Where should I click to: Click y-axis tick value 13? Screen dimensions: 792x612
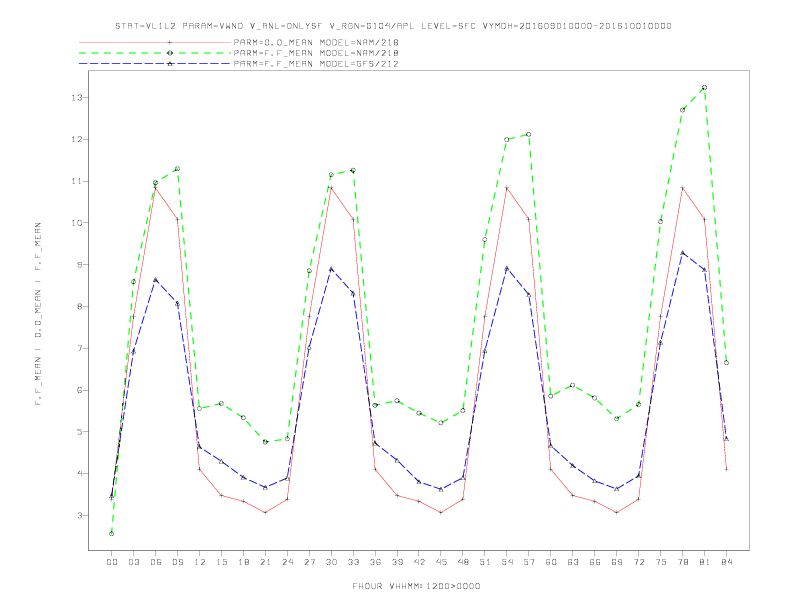click(77, 97)
